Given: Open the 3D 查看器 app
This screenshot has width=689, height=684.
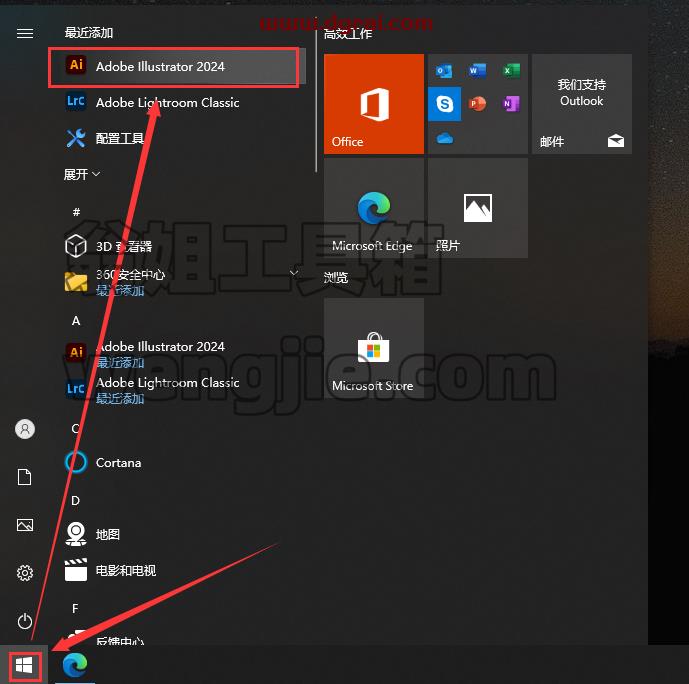Looking at the screenshot, I should click(176, 246).
